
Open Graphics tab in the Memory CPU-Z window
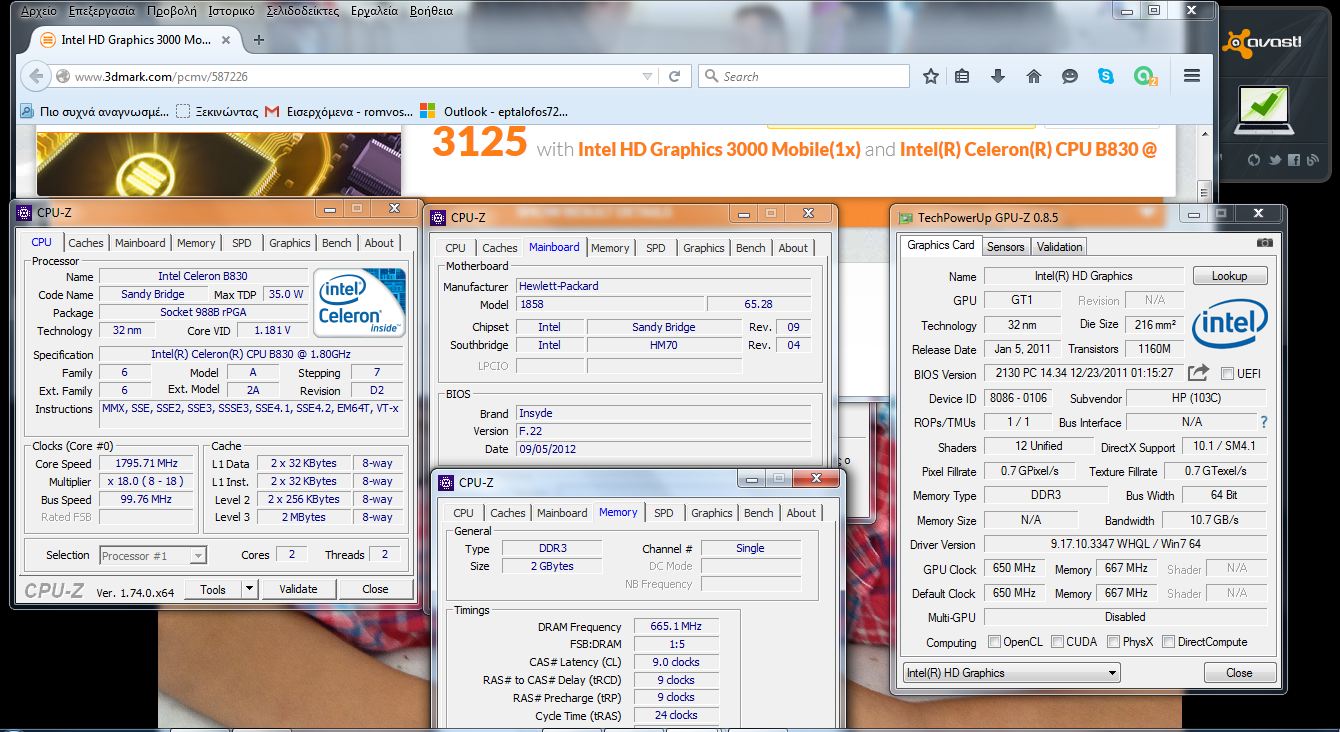(x=711, y=513)
